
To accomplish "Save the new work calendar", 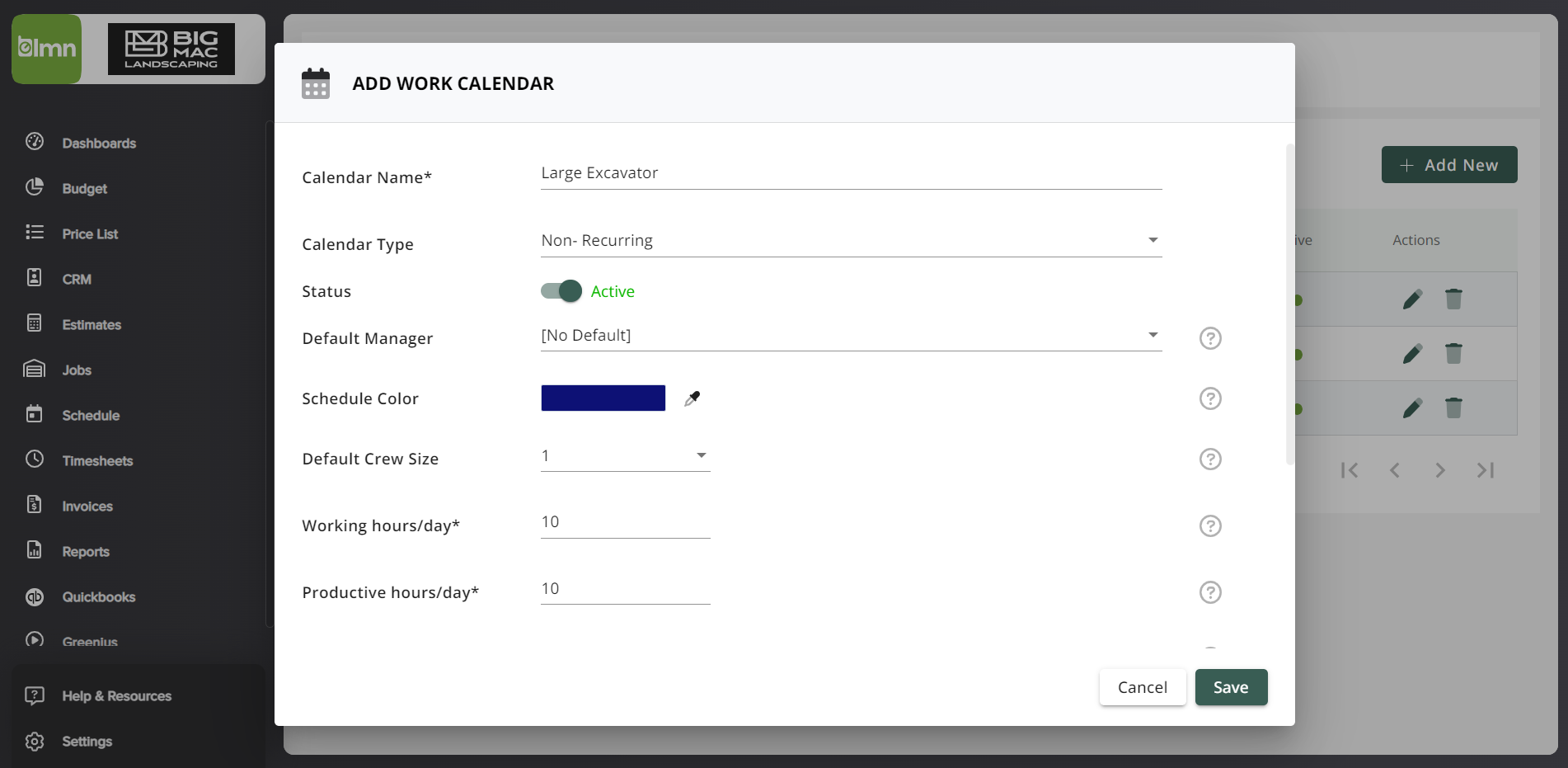I will pyautogui.click(x=1231, y=687).
